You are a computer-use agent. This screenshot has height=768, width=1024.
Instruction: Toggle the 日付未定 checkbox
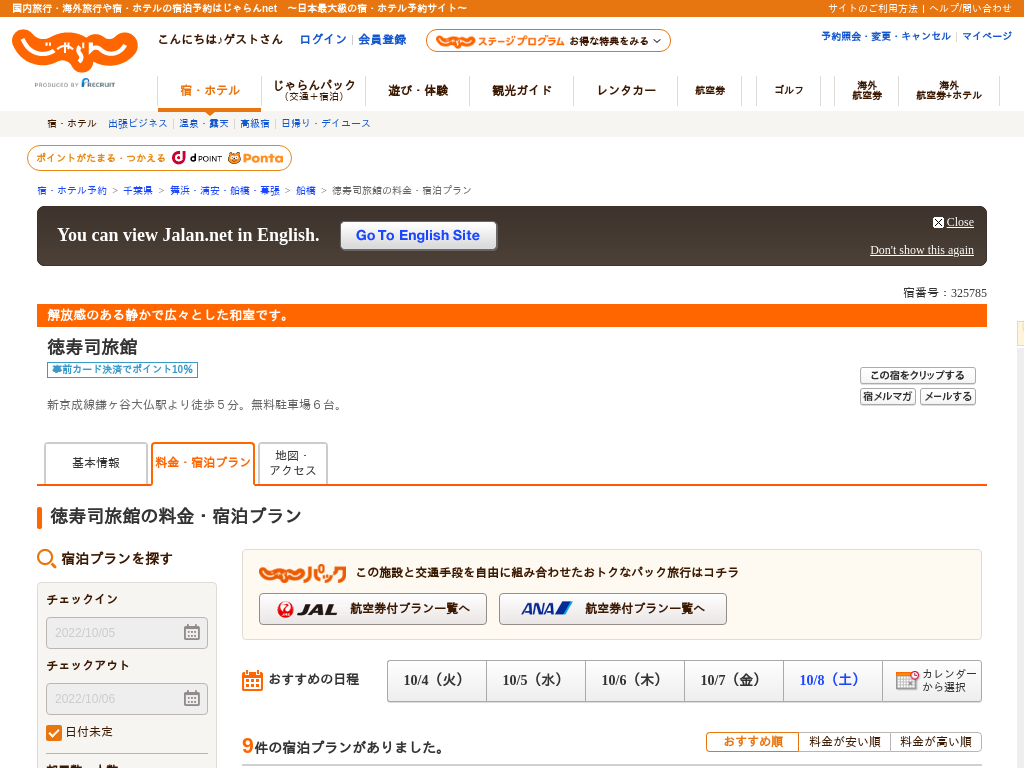click(x=54, y=733)
